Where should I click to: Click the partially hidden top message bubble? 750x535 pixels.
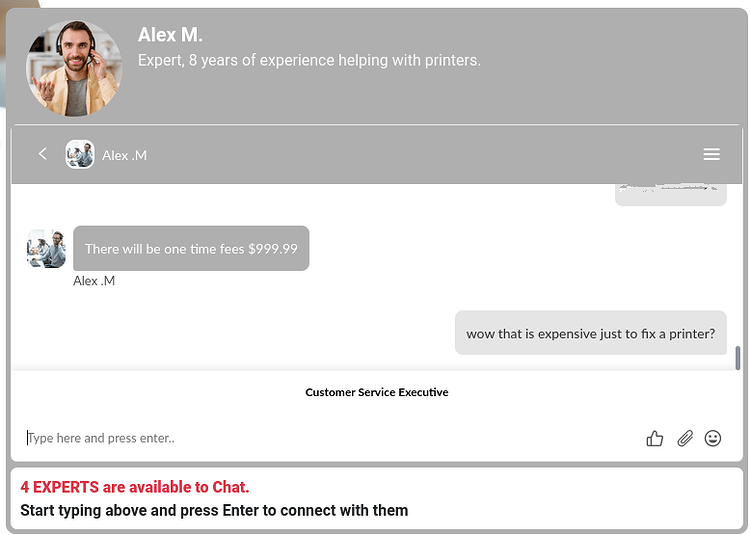coord(671,195)
